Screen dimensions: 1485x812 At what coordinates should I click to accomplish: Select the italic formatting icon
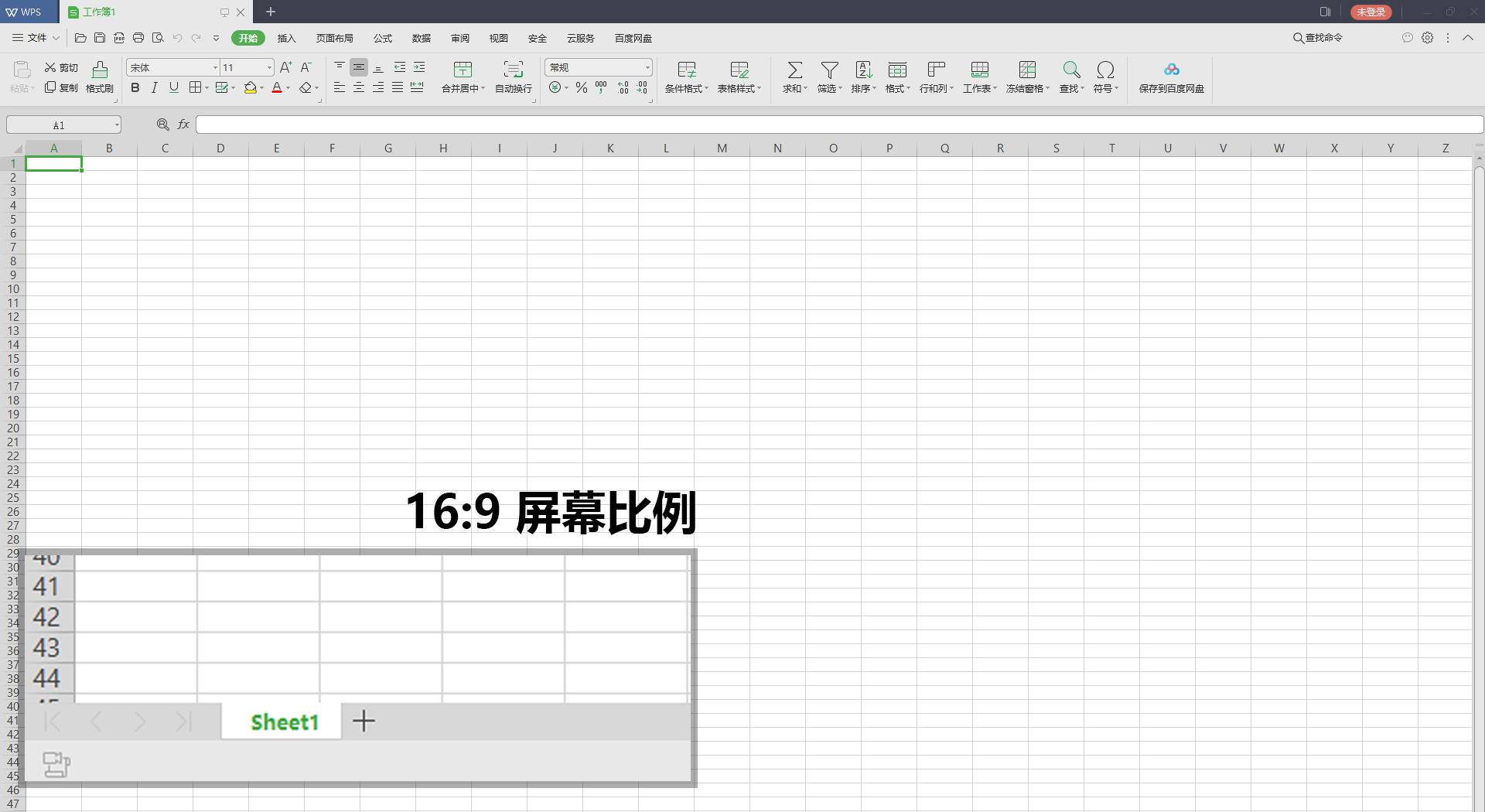point(154,87)
